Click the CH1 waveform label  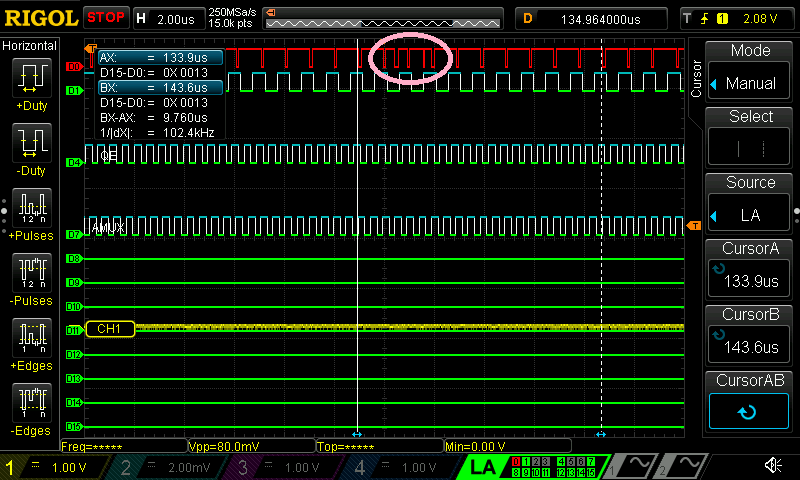(110, 328)
